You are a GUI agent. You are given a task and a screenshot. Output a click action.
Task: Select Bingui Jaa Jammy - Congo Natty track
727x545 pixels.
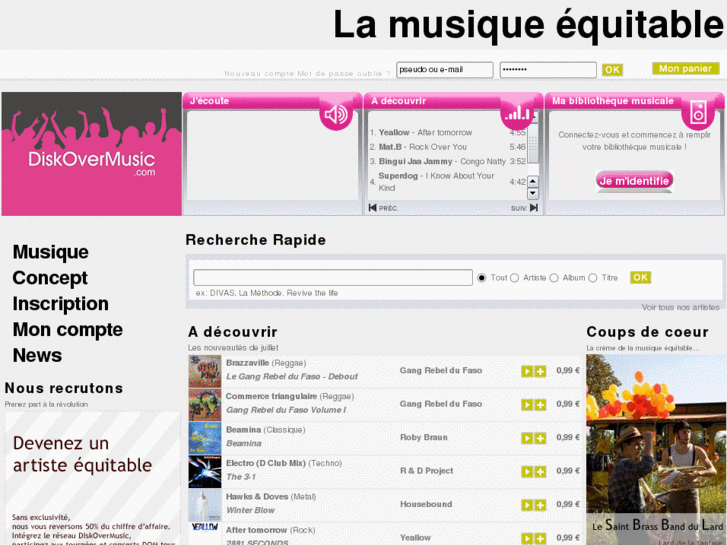(x=442, y=161)
